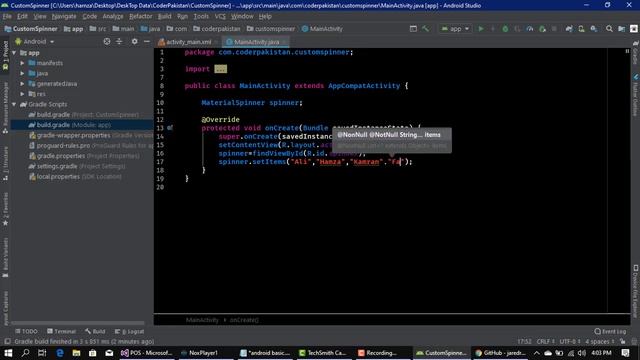Click the Select device window icon
The height and width of the screenshot is (360, 640).
tap(413, 29)
